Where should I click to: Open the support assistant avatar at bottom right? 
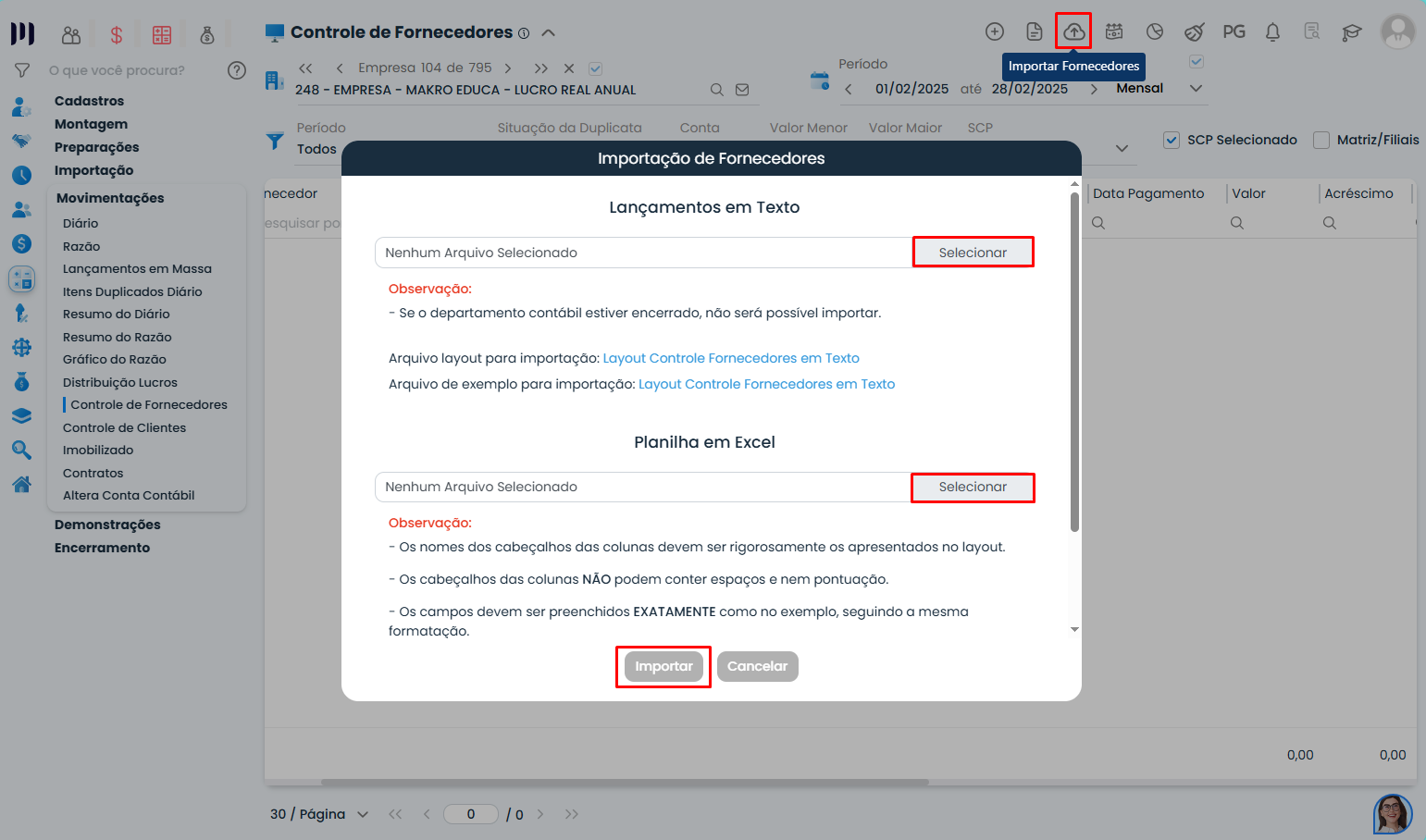click(1393, 814)
